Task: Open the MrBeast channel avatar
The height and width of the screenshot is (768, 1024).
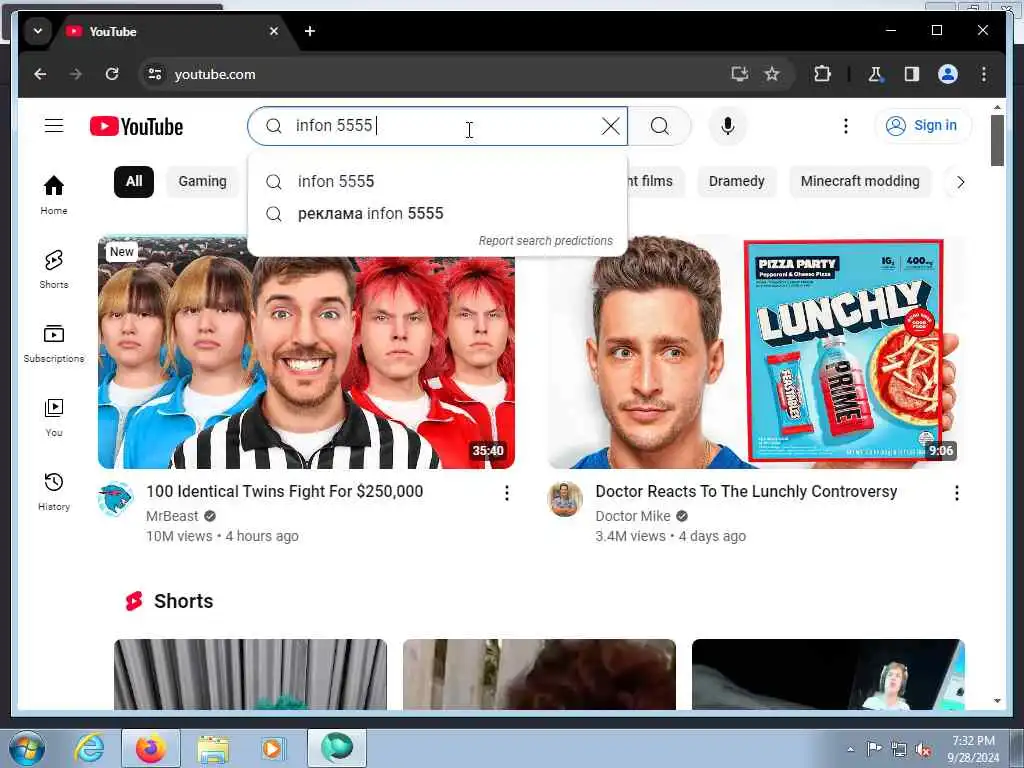Action: click(x=116, y=499)
